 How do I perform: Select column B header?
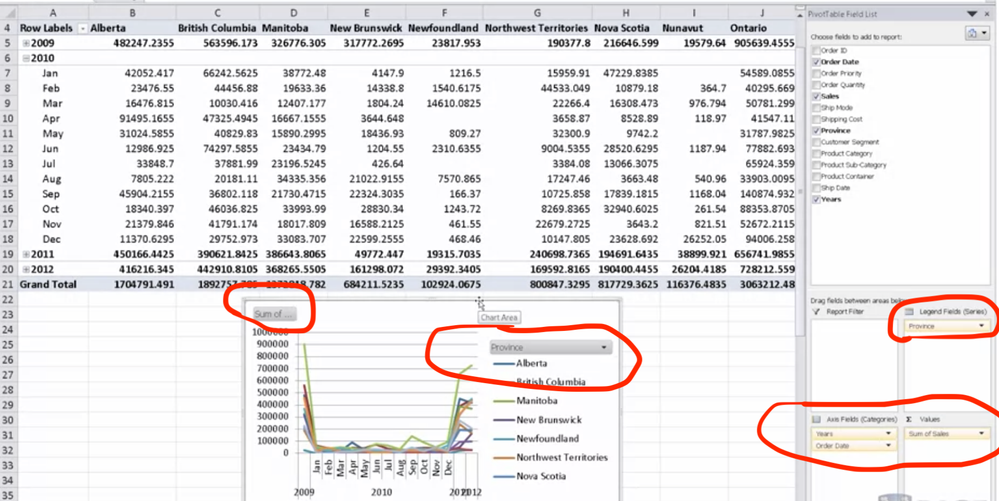(x=132, y=13)
